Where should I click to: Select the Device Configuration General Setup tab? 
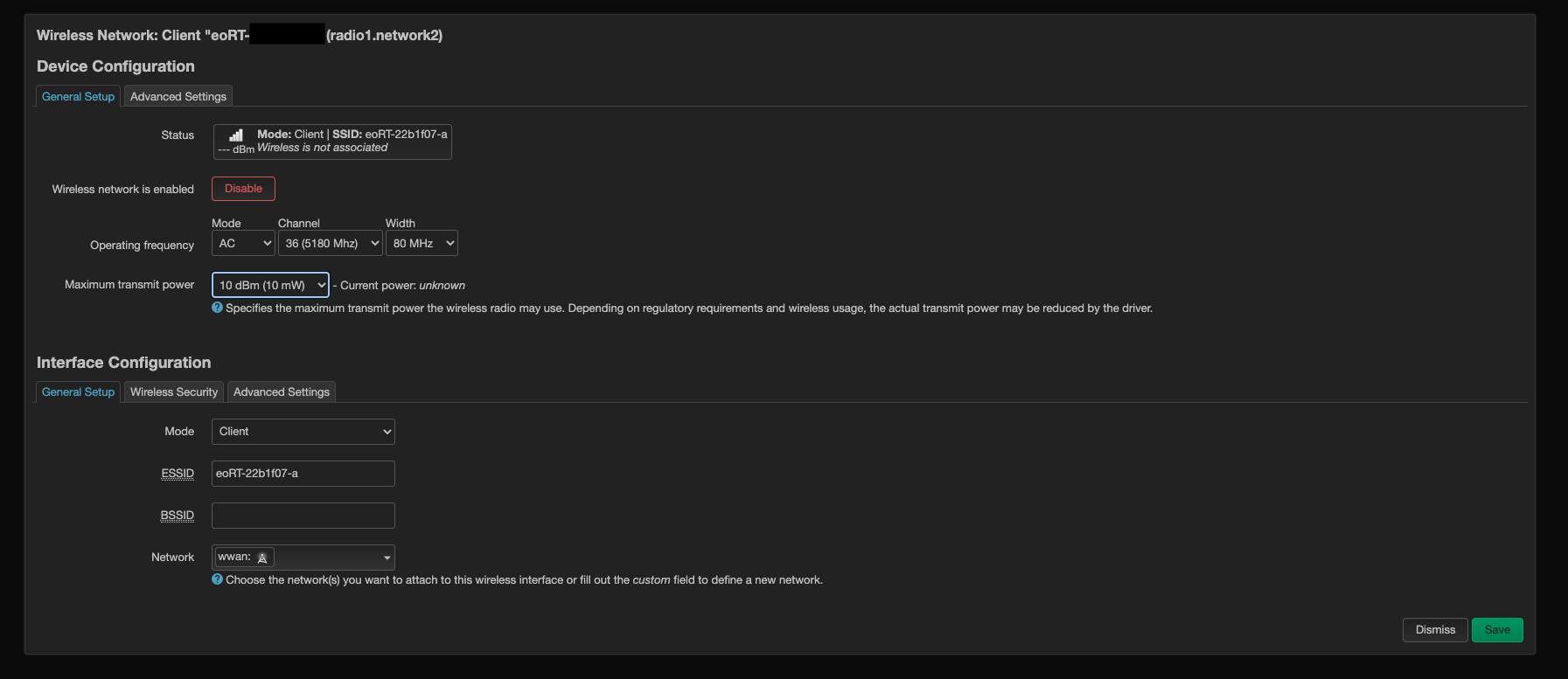77,96
